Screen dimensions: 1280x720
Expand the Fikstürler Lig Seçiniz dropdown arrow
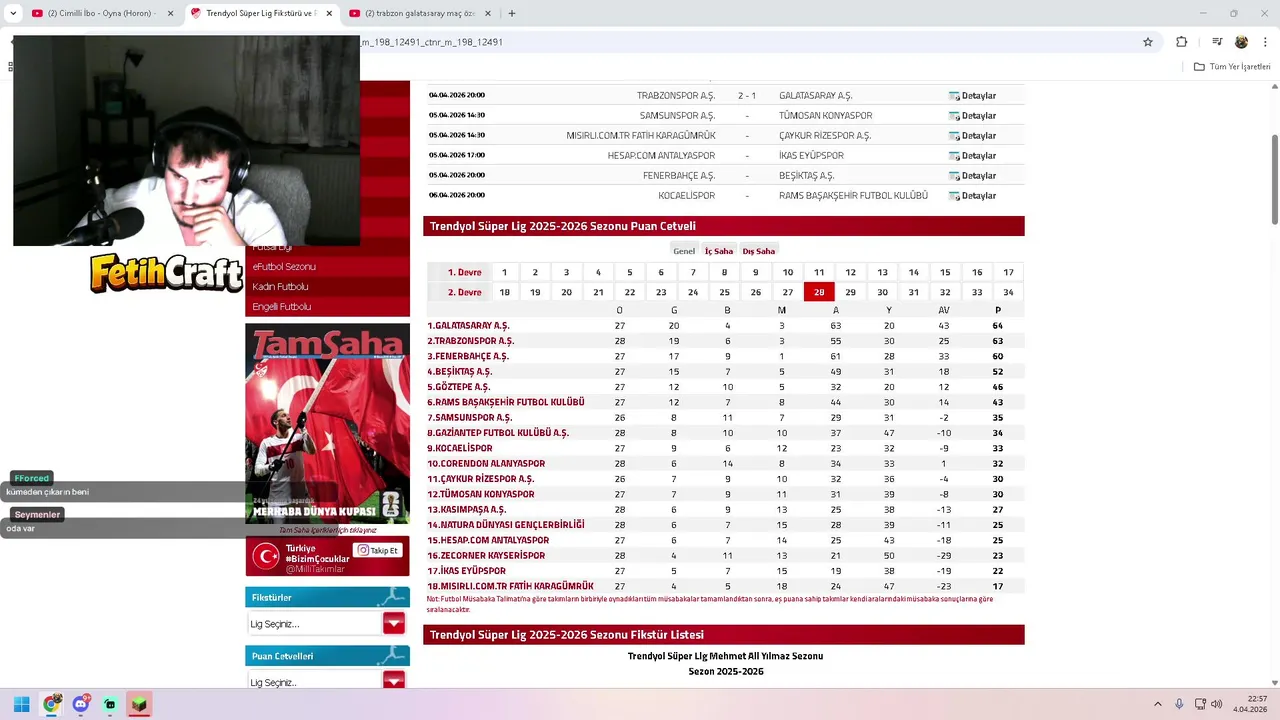tap(394, 623)
